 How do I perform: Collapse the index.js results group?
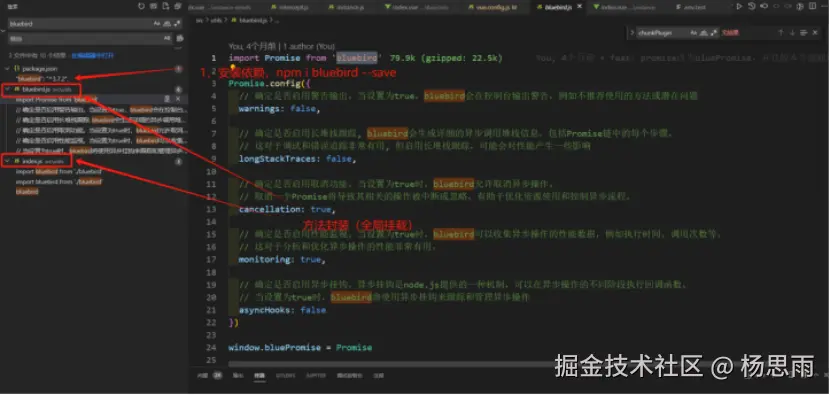click(7, 161)
